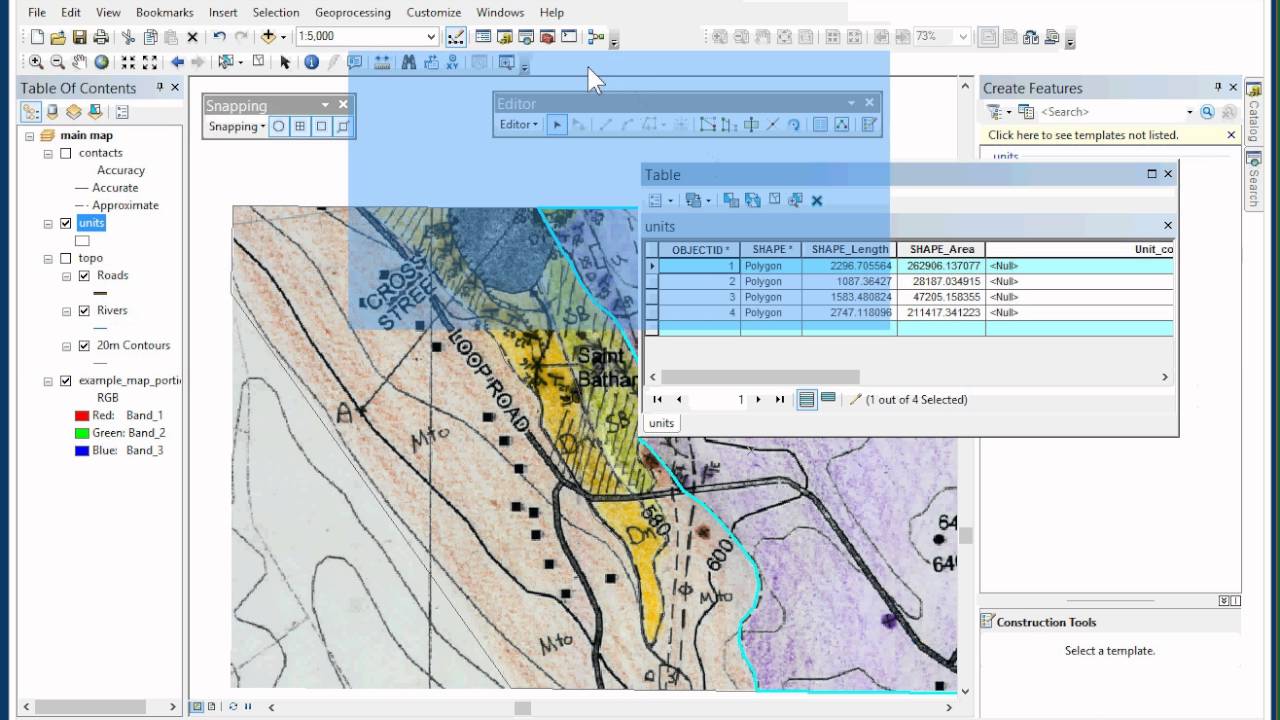Choose the Select Elements black arrow tool
The height and width of the screenshot is (720, 1280).
click(x=285, y=62)
